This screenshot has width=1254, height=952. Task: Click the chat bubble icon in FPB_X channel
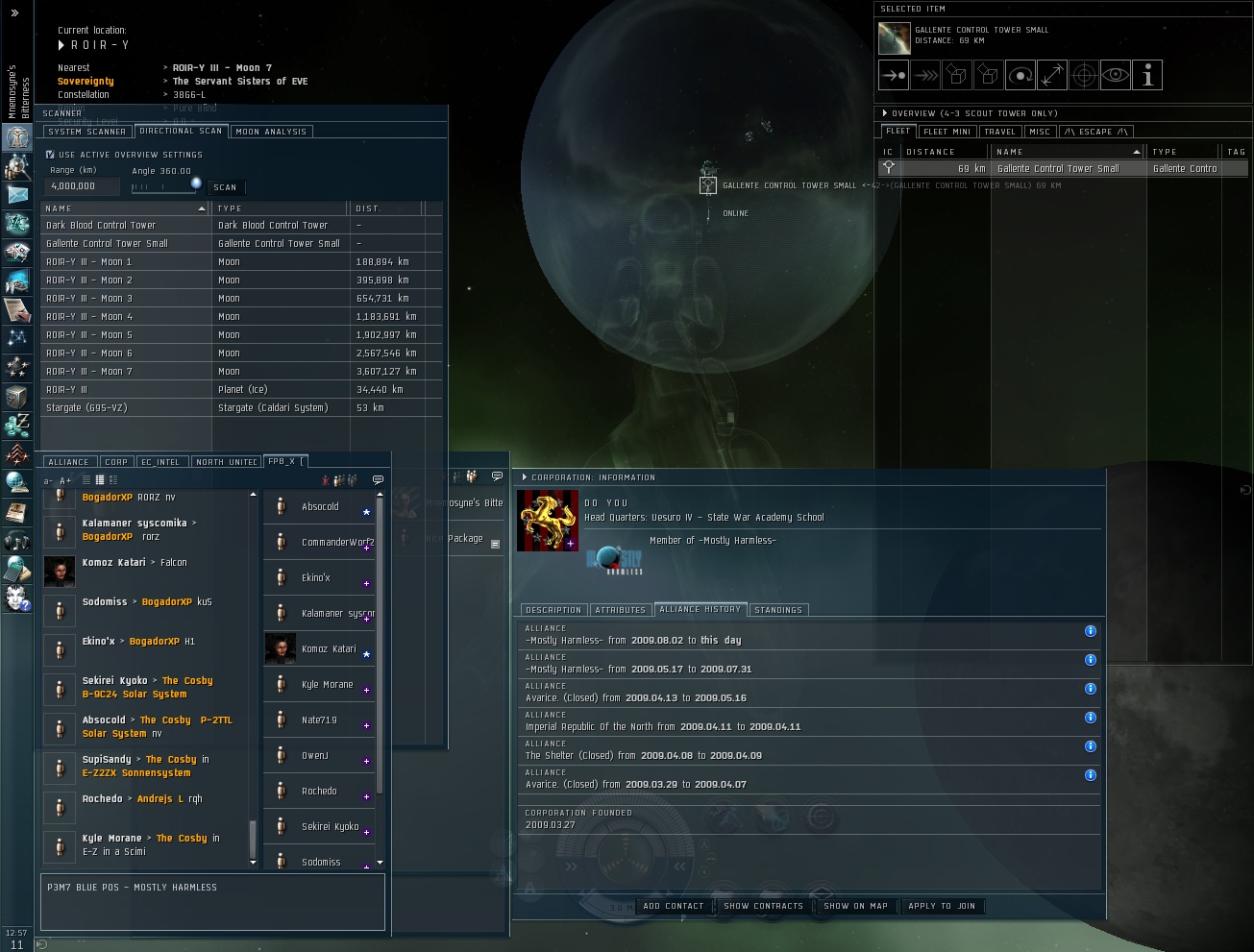point(378,479)
